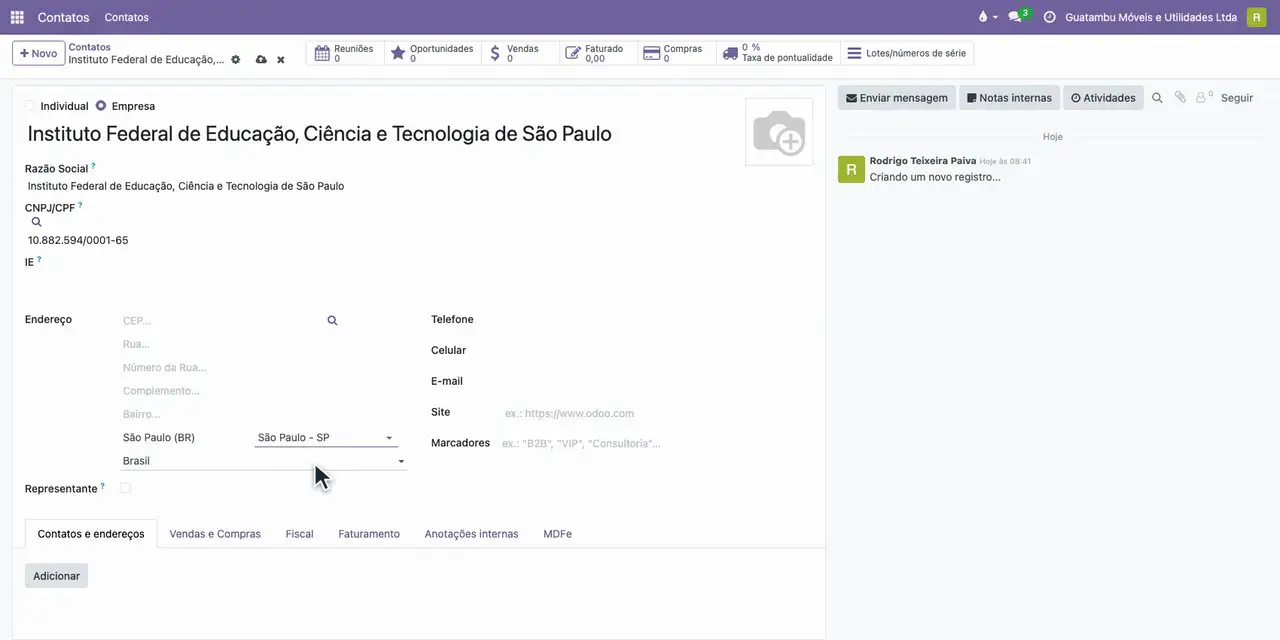Click Notas internas button
The width and height of the screenshot is (1280, 640).
coord(1009,98)
